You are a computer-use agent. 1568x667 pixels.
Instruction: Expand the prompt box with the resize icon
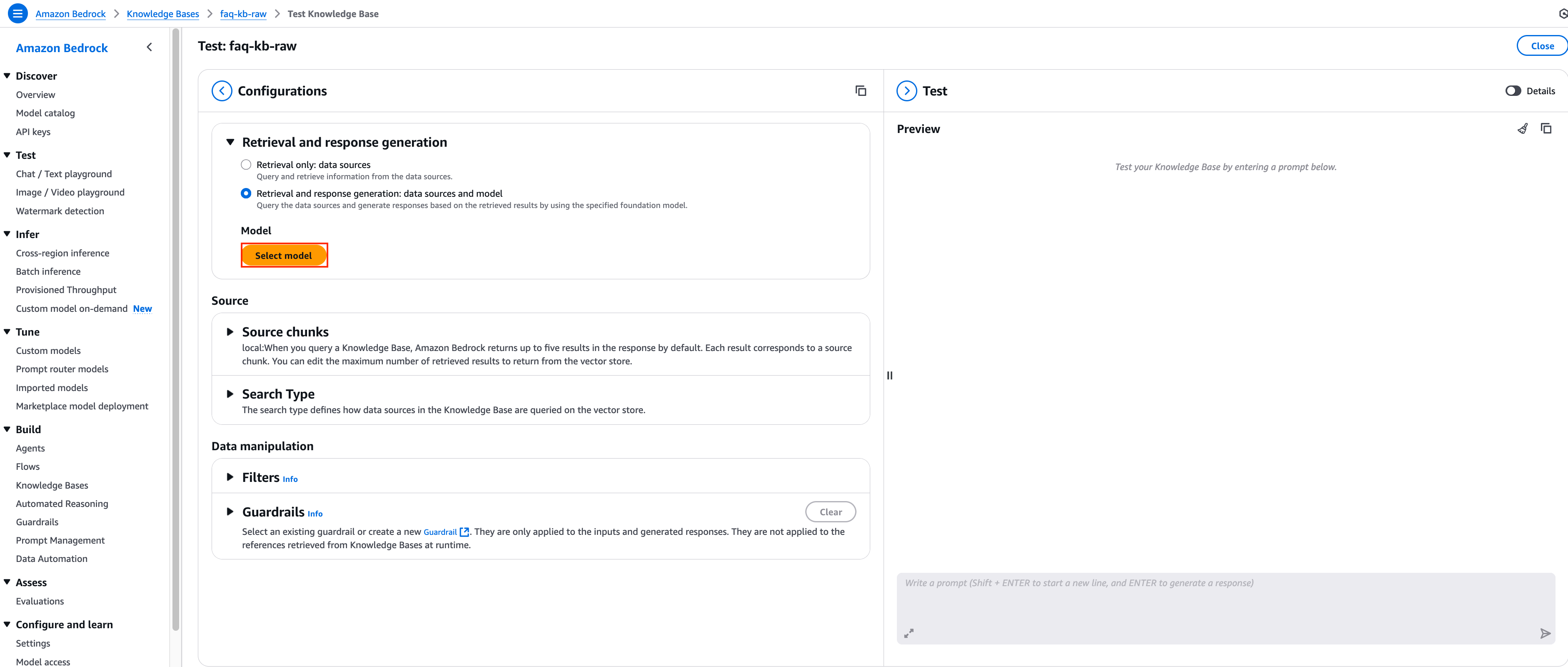[x=909, y=634]
